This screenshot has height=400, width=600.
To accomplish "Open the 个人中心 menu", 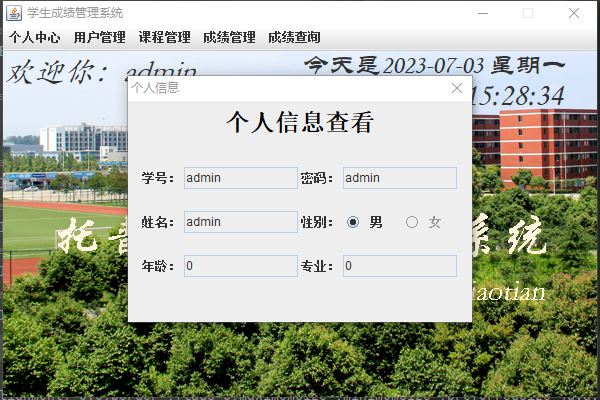I will pyautogui.click(x=34, y=37).
